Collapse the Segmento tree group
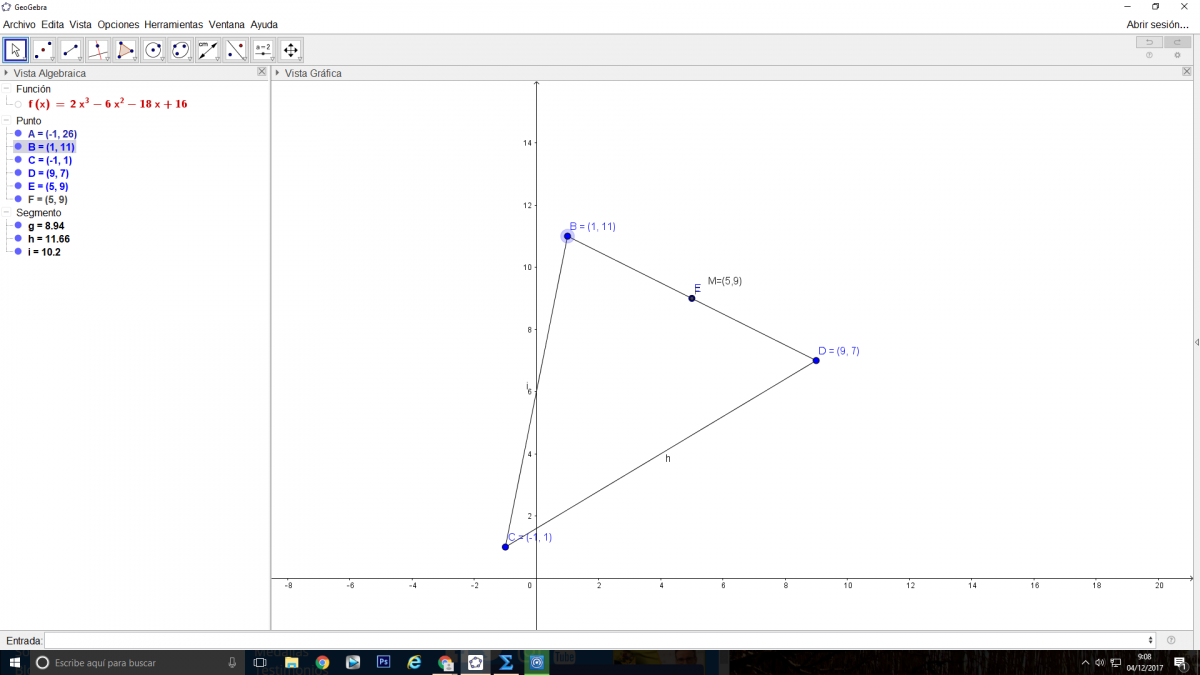 click(x=7, y=213)
